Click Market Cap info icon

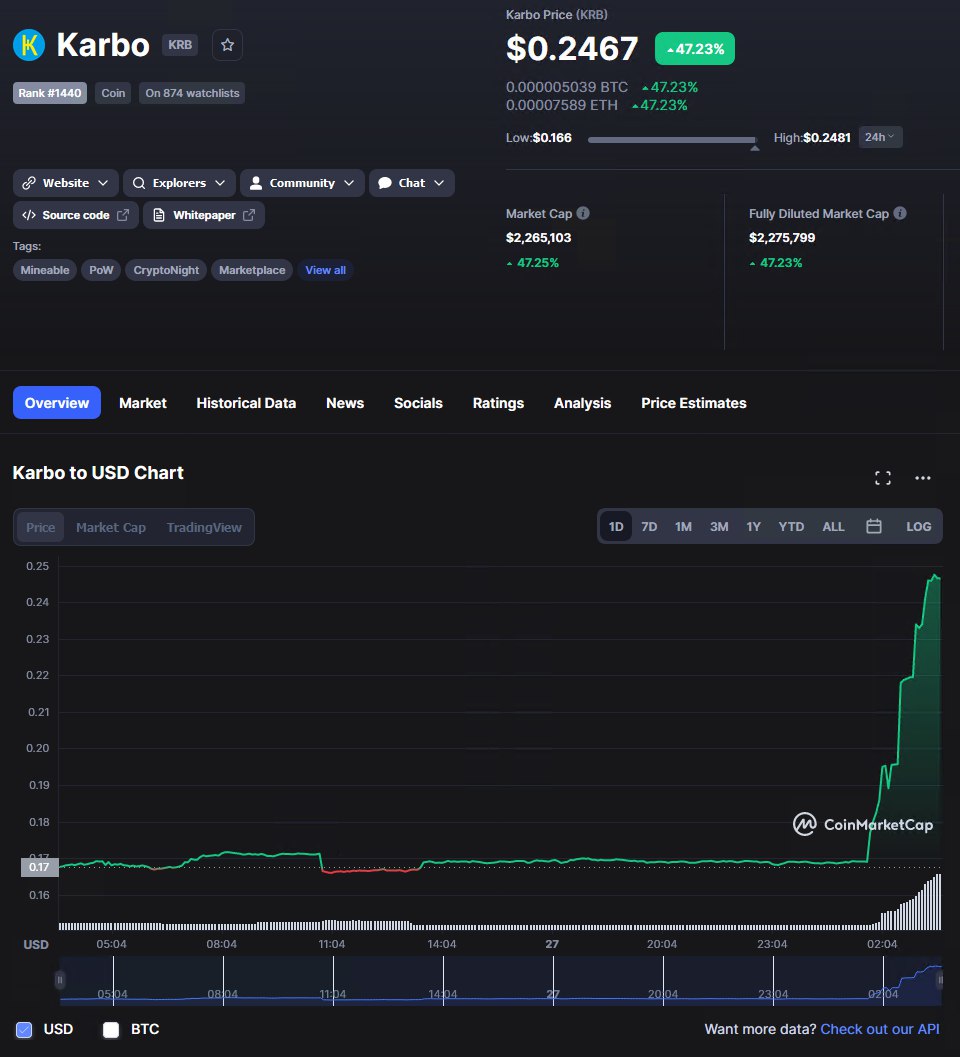click(583, 213)
